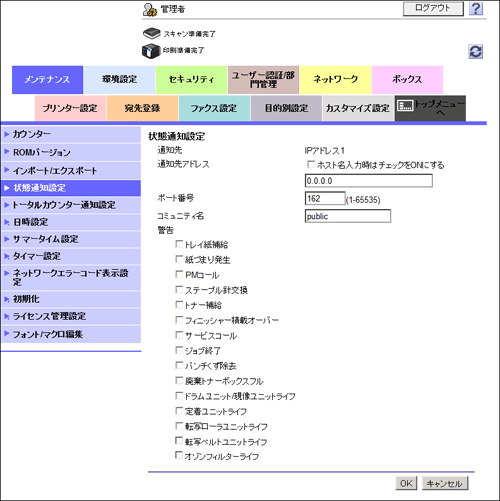Click the refresh icon
The width and height of the screenshot is (500, 501).
tap(475, 52)
